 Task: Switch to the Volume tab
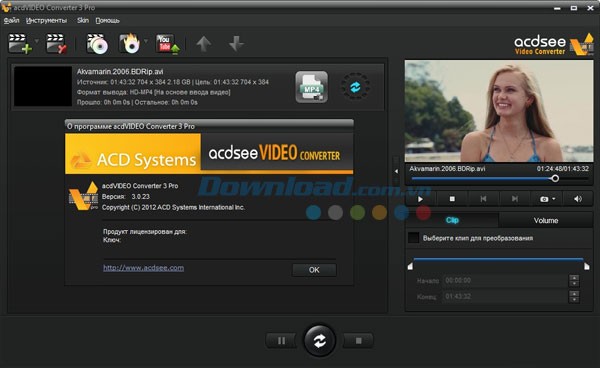(546, 220)
